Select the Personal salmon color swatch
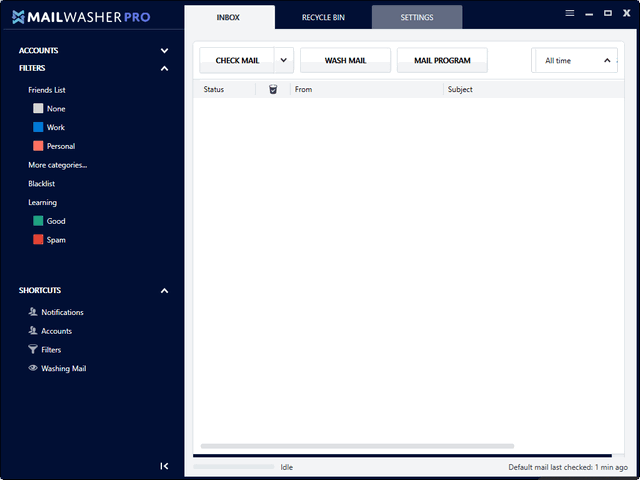This screenshot has height=480, width=640. tap(38, 146)
